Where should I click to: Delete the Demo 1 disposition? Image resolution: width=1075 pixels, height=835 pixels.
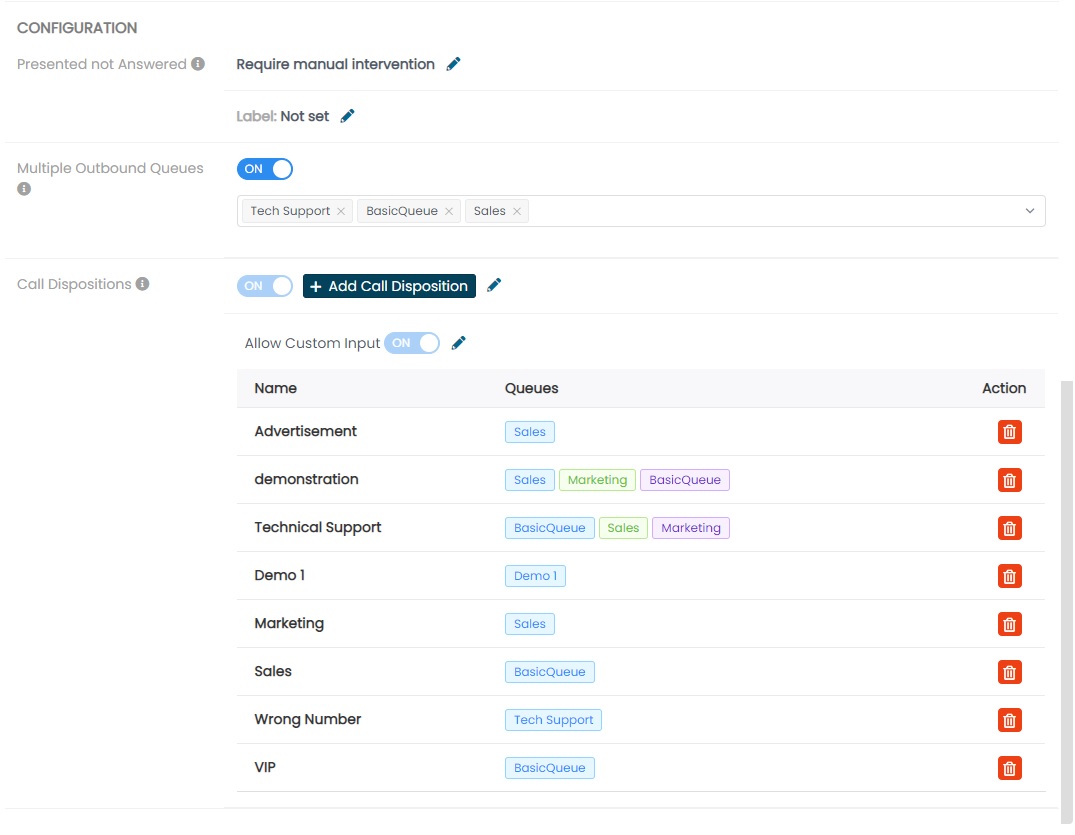pyautogui.click(x=1009, y=576)
